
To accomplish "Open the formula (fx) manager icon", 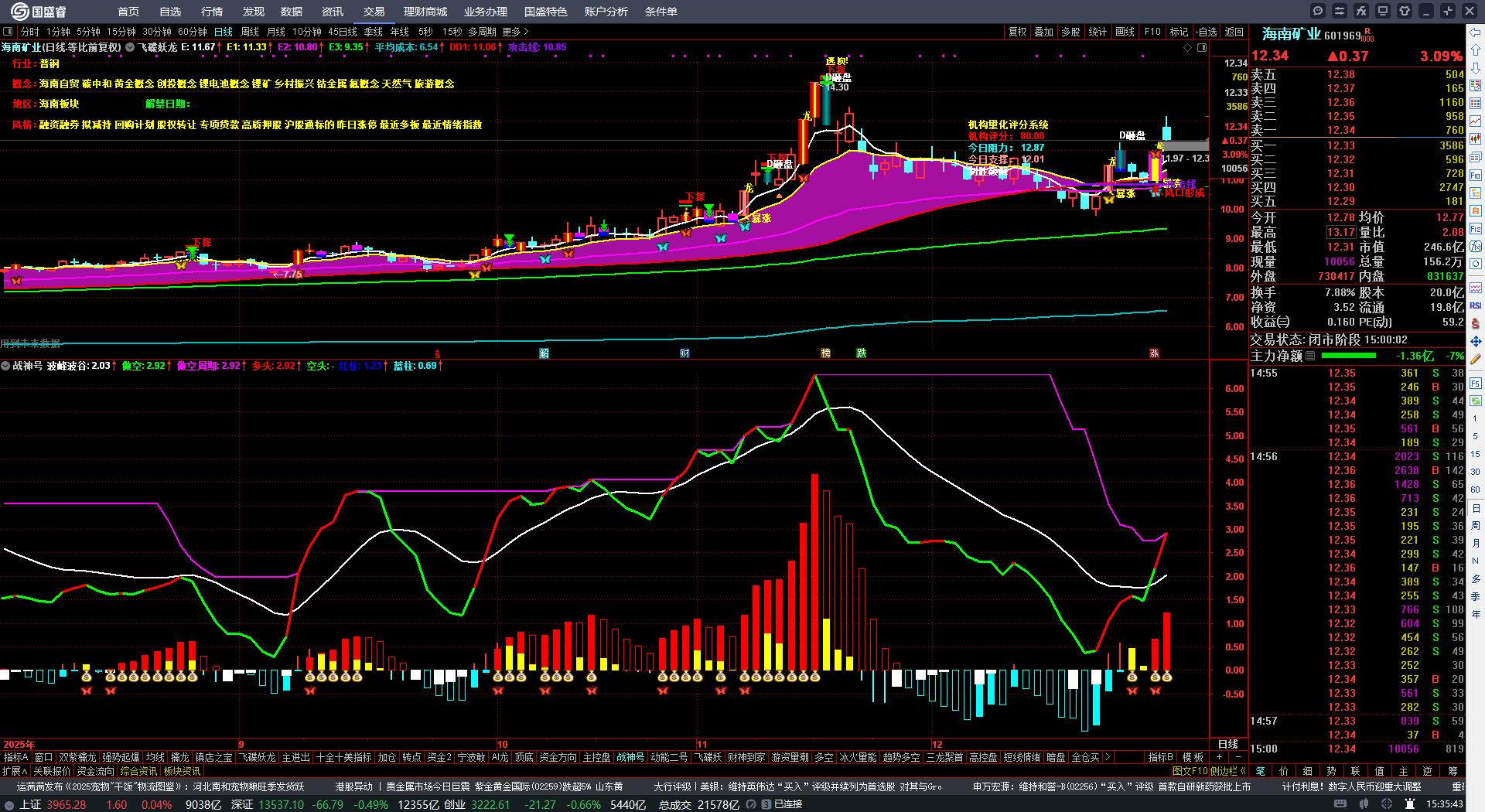I will pyautogui.click(x=1361, y=11).
